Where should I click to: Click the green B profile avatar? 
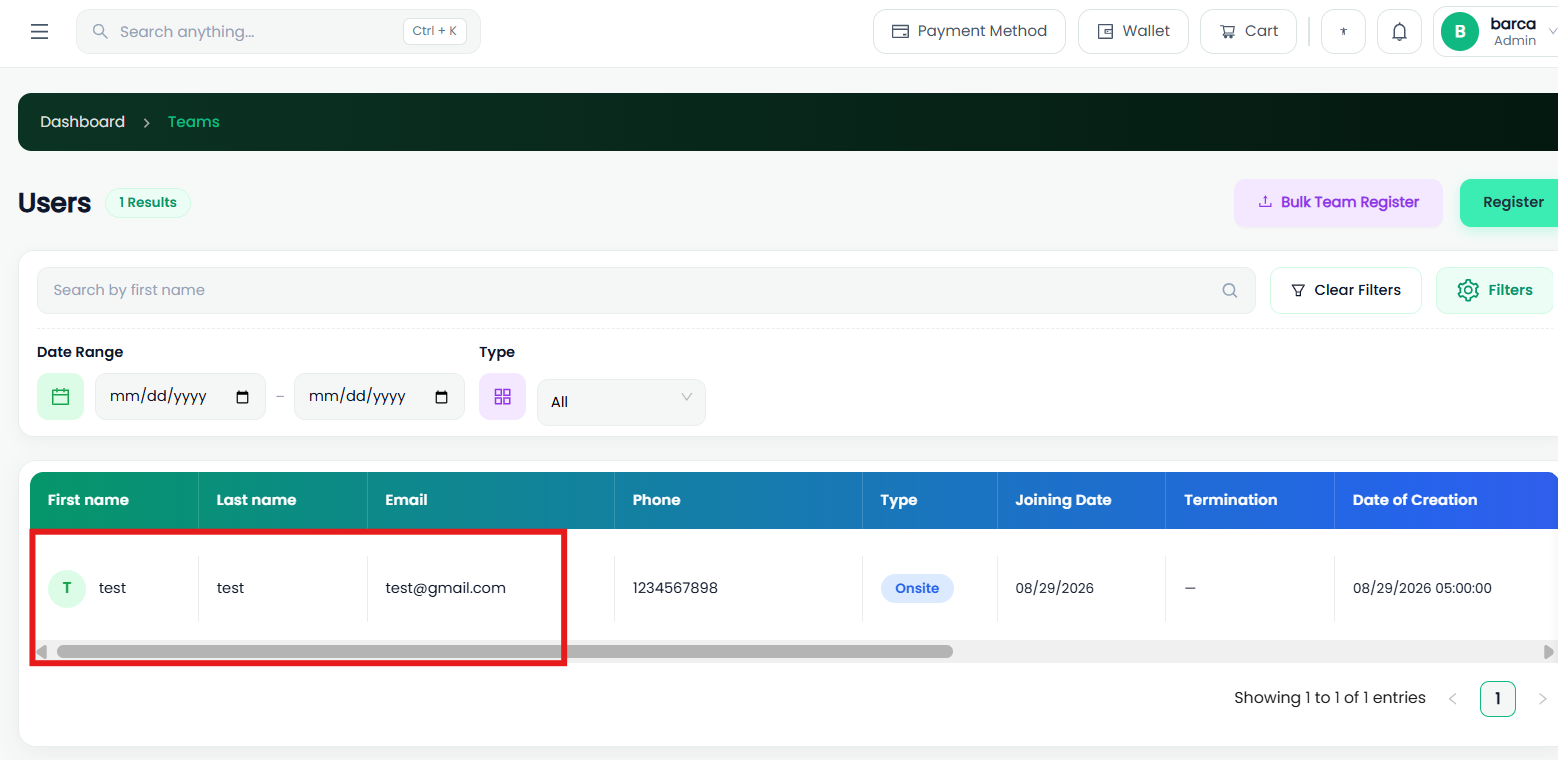coord(1460,32)
